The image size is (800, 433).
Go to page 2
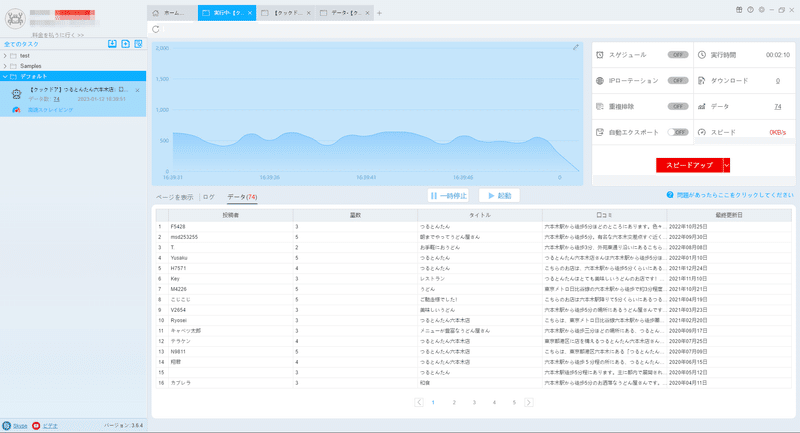coord(454,402)
